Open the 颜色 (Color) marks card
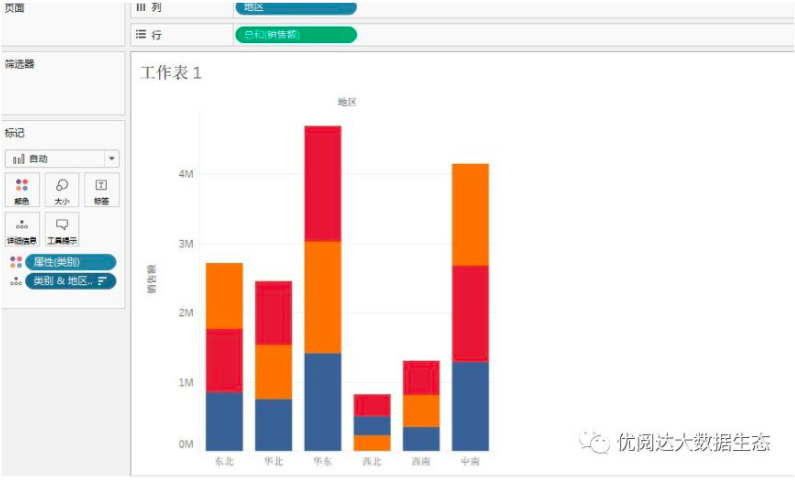 point(22,189)
